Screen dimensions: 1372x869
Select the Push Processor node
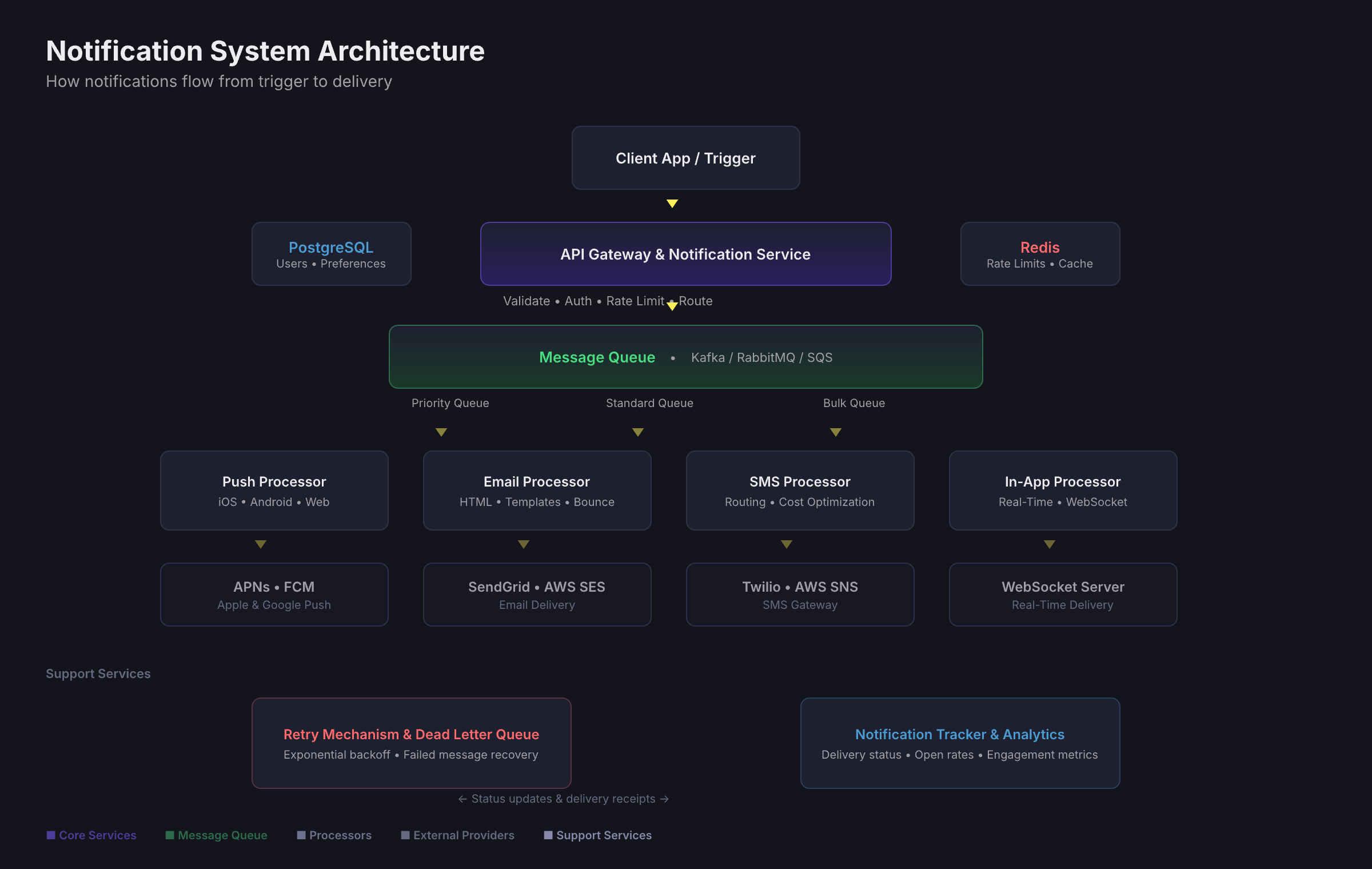click(x=274, y=490)
